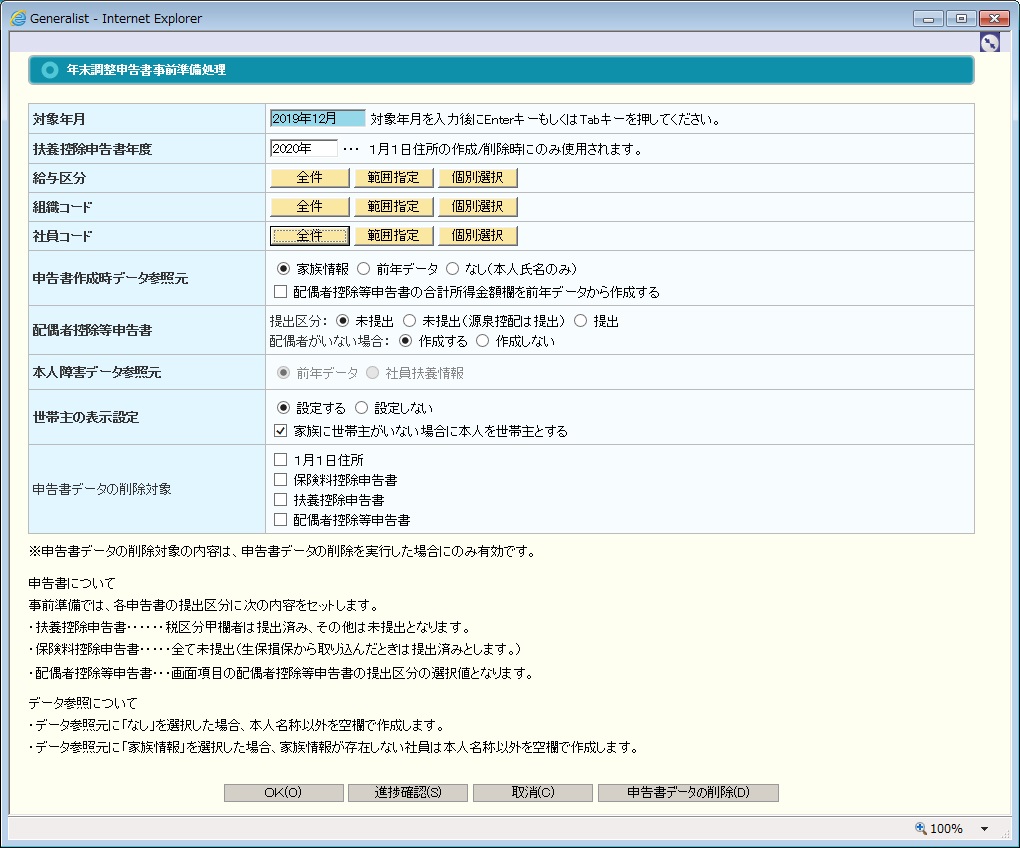Click 全件 button for 給与区分
Viewport: 1020px width, 848px height.
tap(310, 178)
